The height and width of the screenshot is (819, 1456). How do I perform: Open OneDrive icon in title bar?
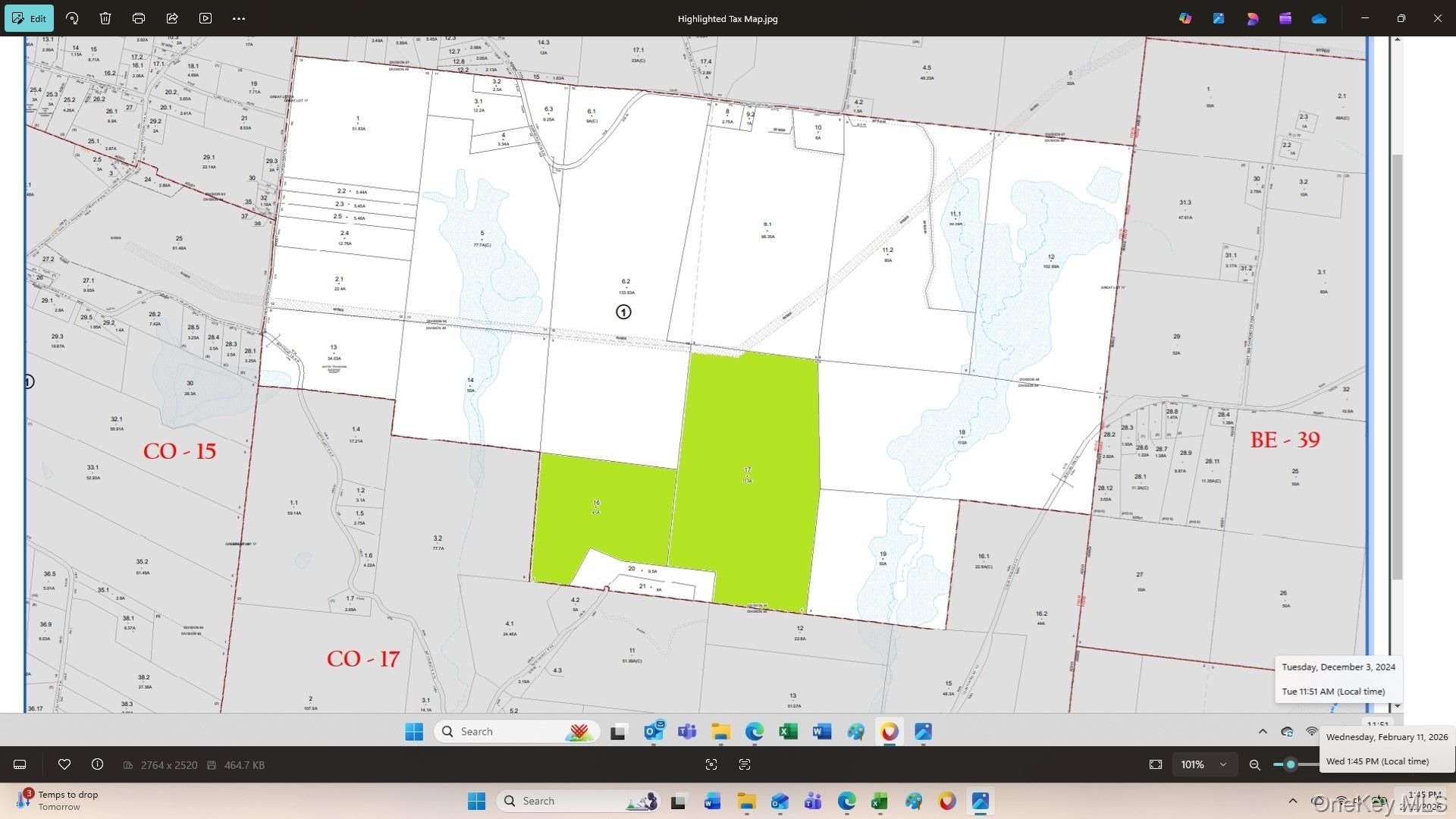(x=1319, y=18)
